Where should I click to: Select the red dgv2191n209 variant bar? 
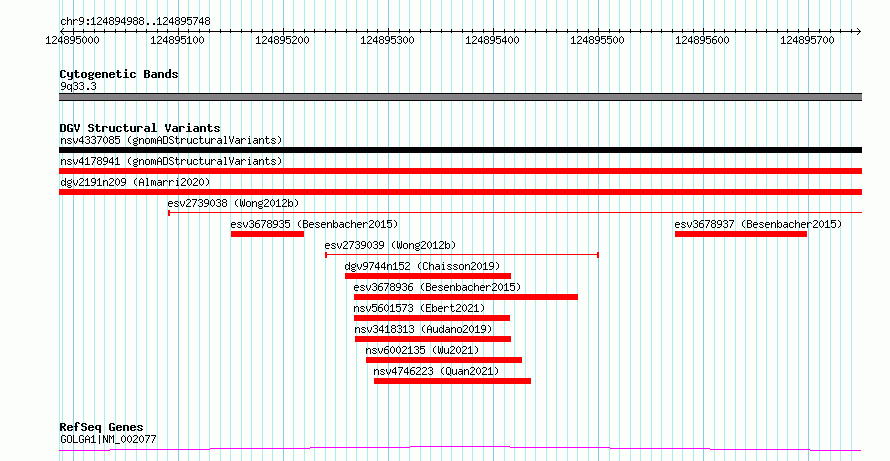point(460,192)
